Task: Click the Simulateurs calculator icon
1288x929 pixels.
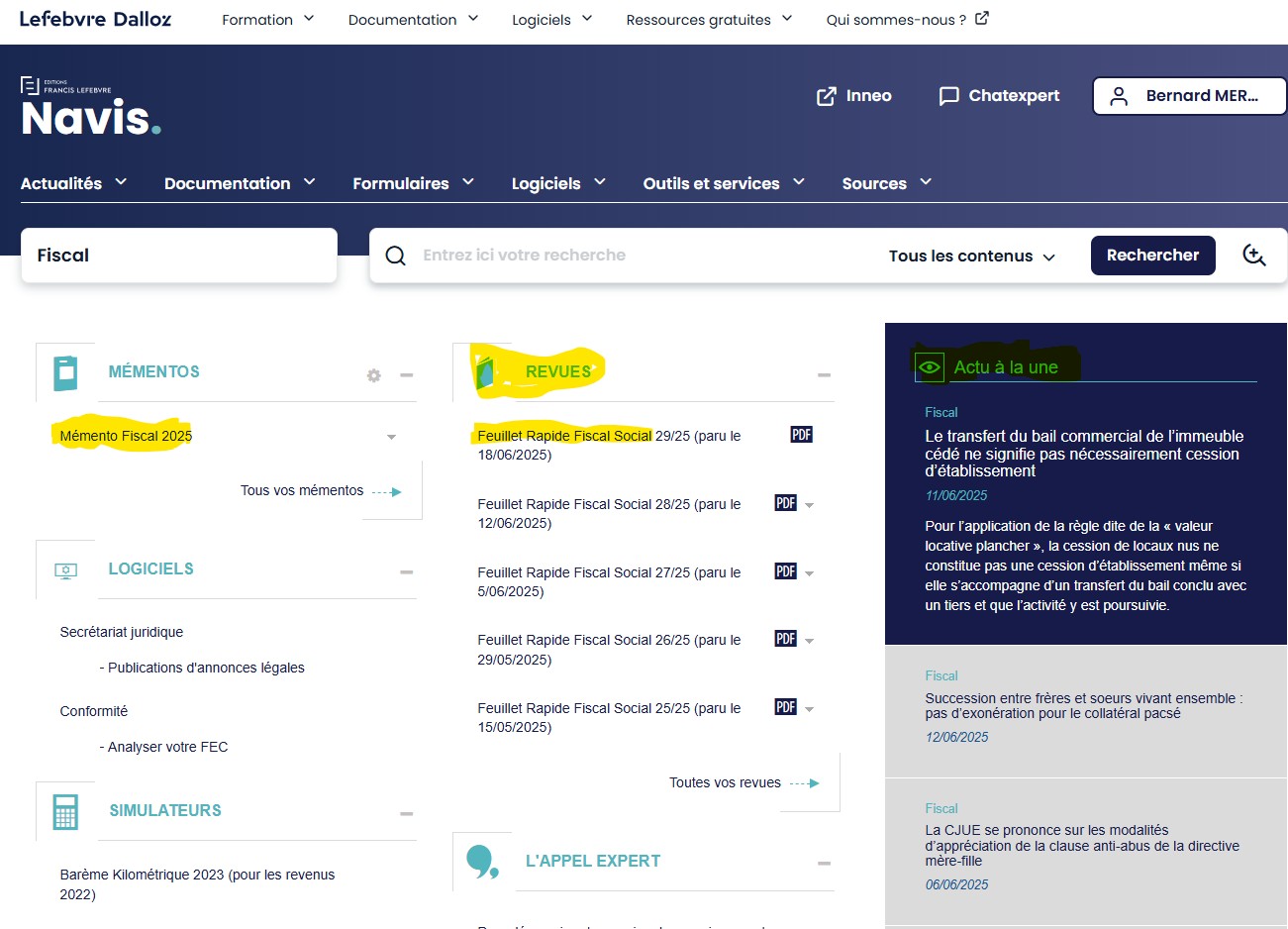Action: (x=65, y=811)
